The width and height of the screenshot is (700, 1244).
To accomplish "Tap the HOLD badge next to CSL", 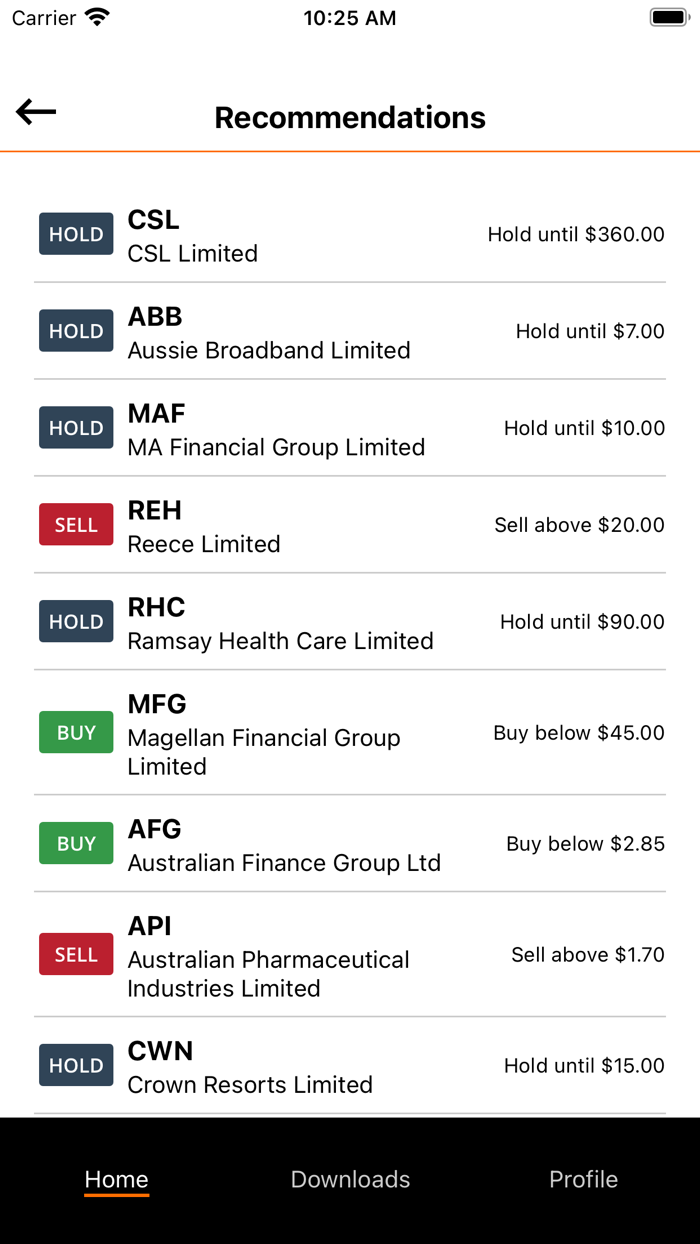I will 76,234.
